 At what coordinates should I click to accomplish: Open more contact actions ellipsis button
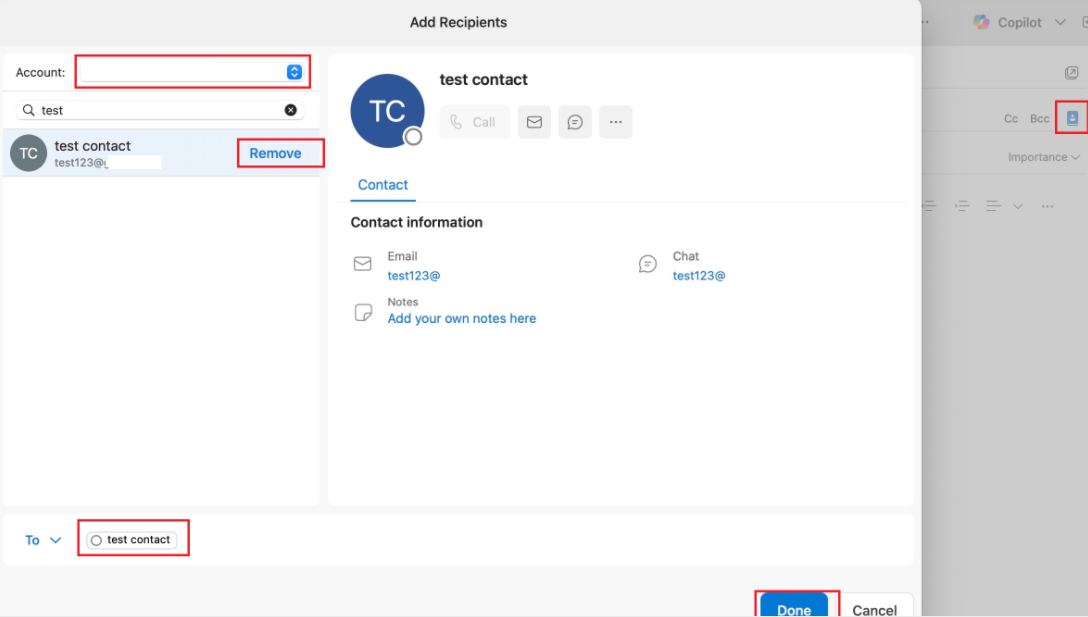[x=615, y=122]
